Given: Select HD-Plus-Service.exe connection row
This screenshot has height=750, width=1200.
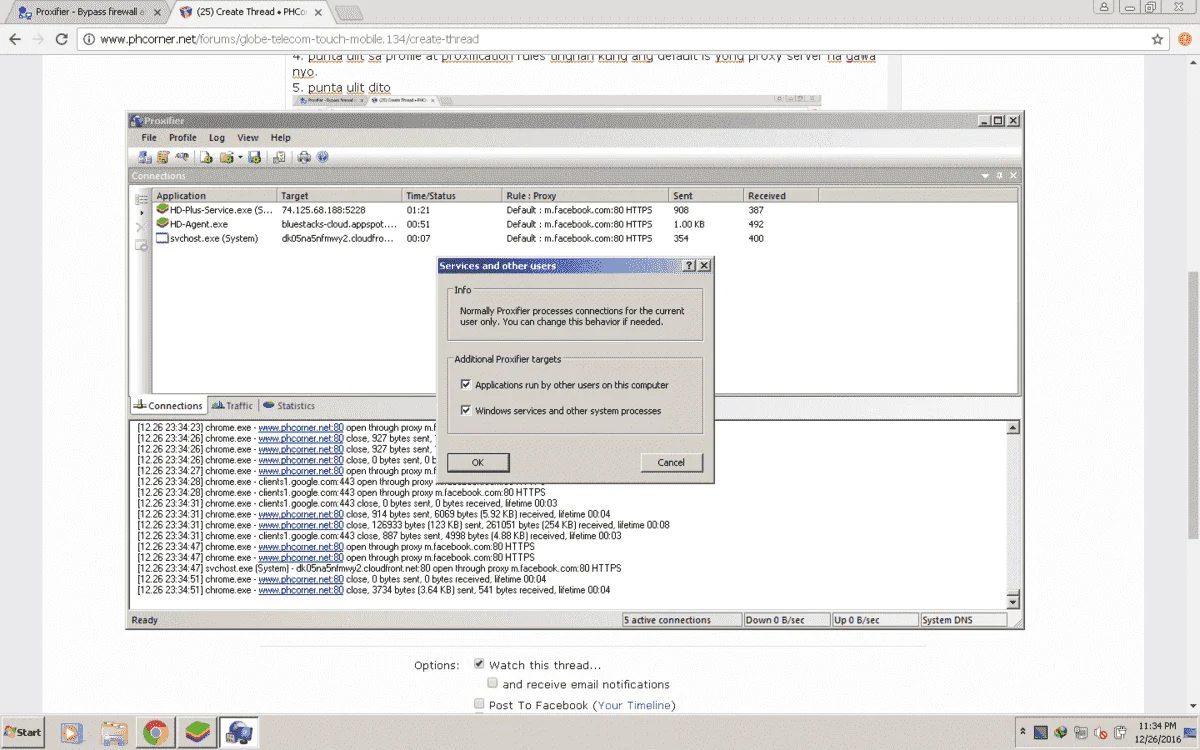Looking at the screenshot, I should (x=585, y=210).
